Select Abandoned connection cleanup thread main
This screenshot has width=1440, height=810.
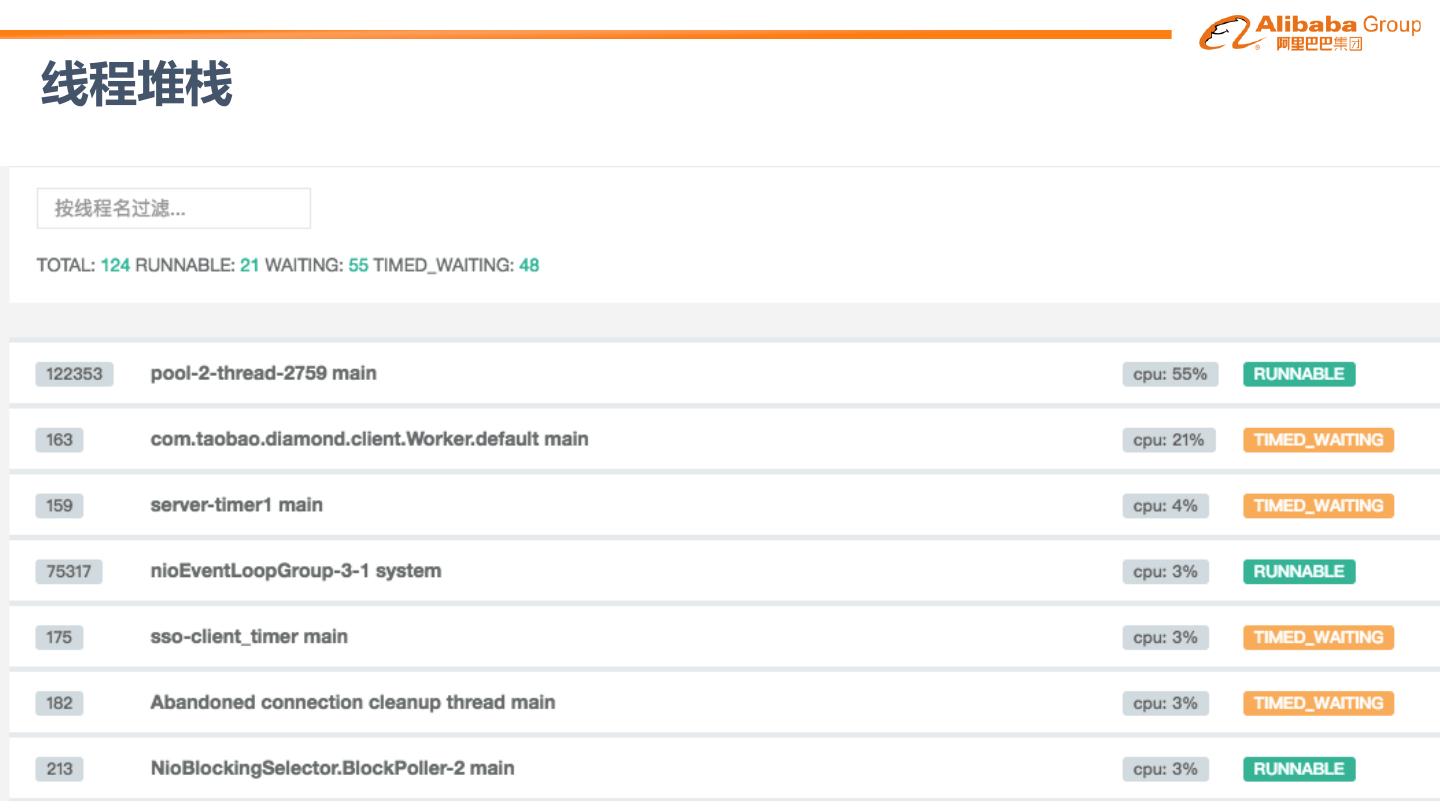(x=352, y=703)
